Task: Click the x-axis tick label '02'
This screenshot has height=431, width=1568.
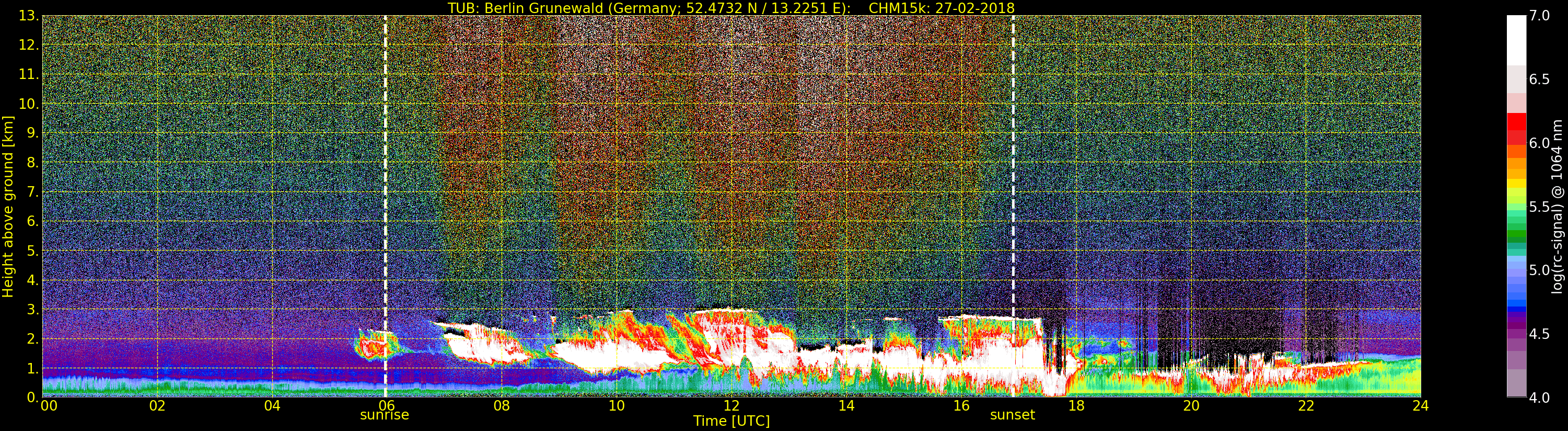Action: tap(158, 406)
